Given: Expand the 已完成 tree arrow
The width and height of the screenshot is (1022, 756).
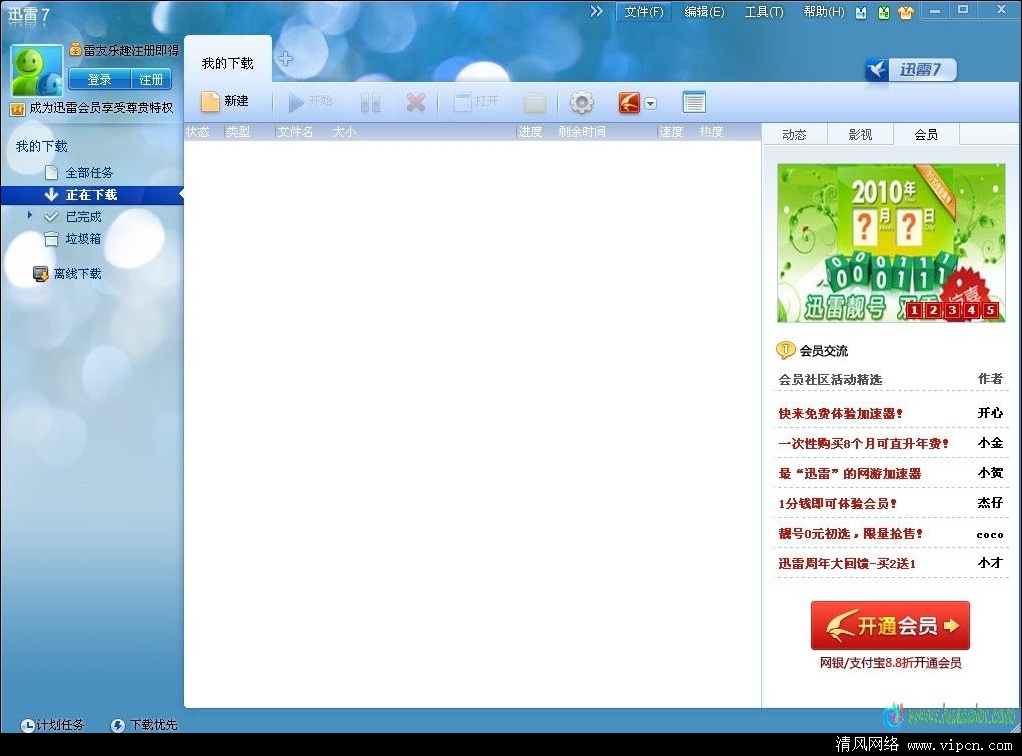Looking at the screenshot, I should 29,215.
